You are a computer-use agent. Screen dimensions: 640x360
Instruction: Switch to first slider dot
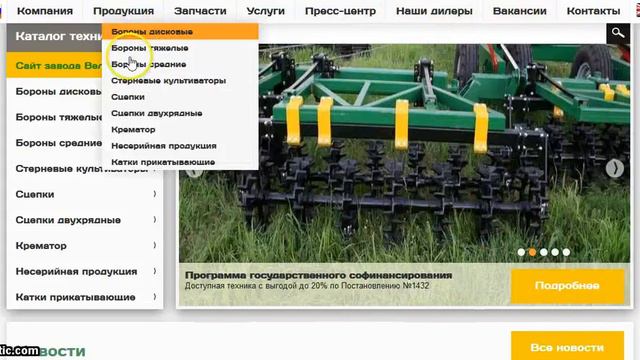[x=521, y=252]
